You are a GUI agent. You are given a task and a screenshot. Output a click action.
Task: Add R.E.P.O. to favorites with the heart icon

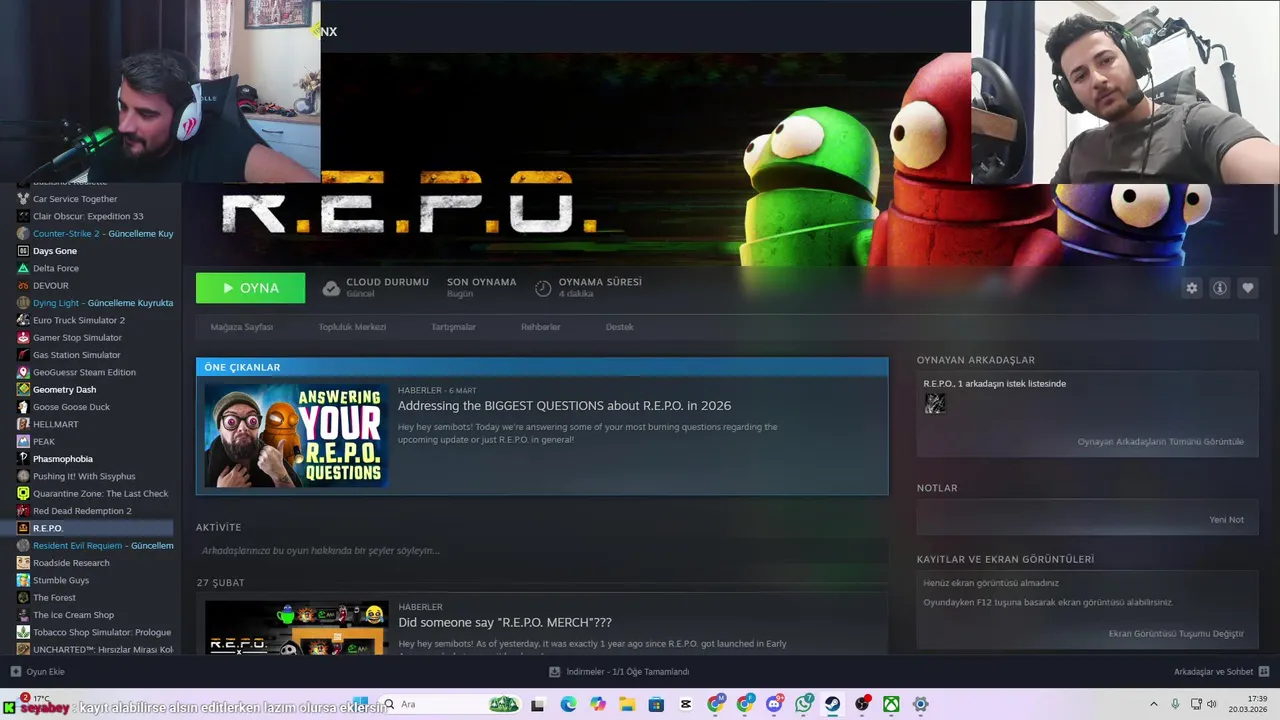click(1247, 288)
